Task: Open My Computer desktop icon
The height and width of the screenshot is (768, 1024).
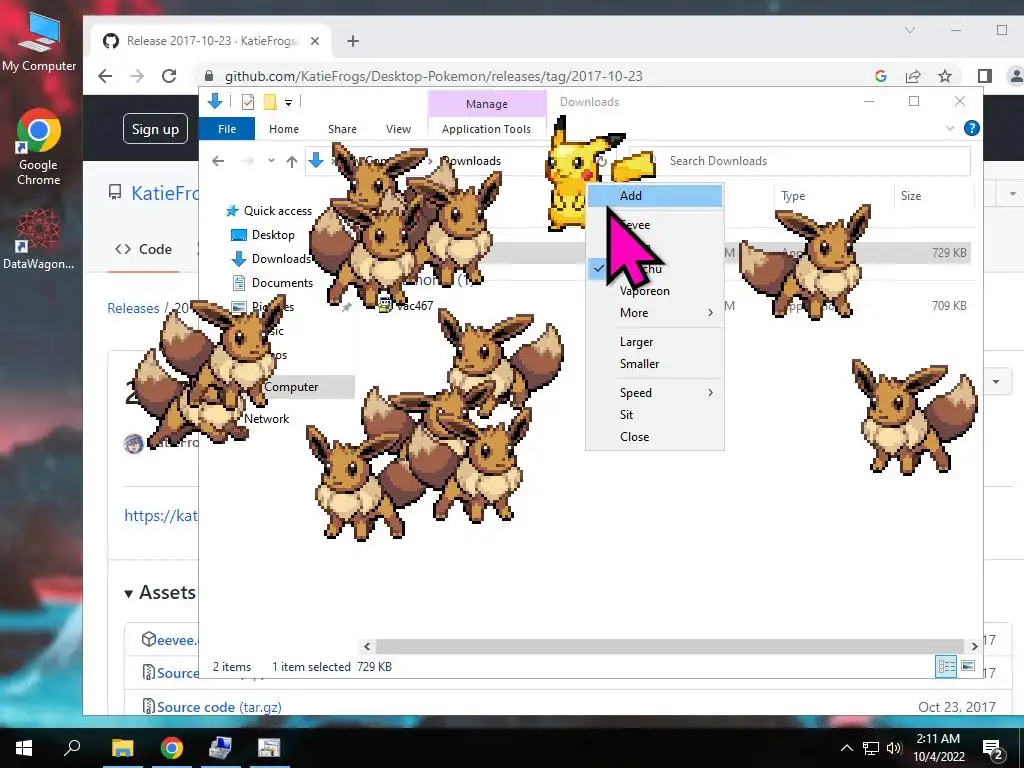Action: point(39,42)
